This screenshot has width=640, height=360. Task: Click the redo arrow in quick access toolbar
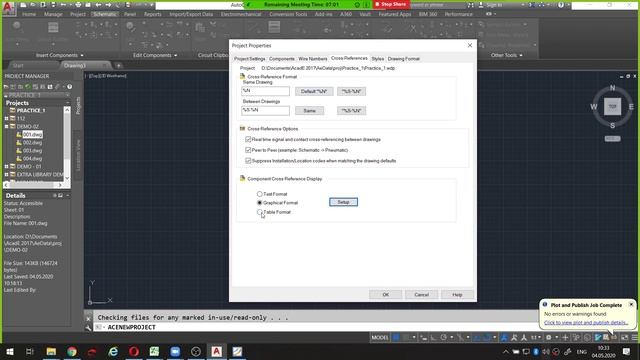(108, 5)
